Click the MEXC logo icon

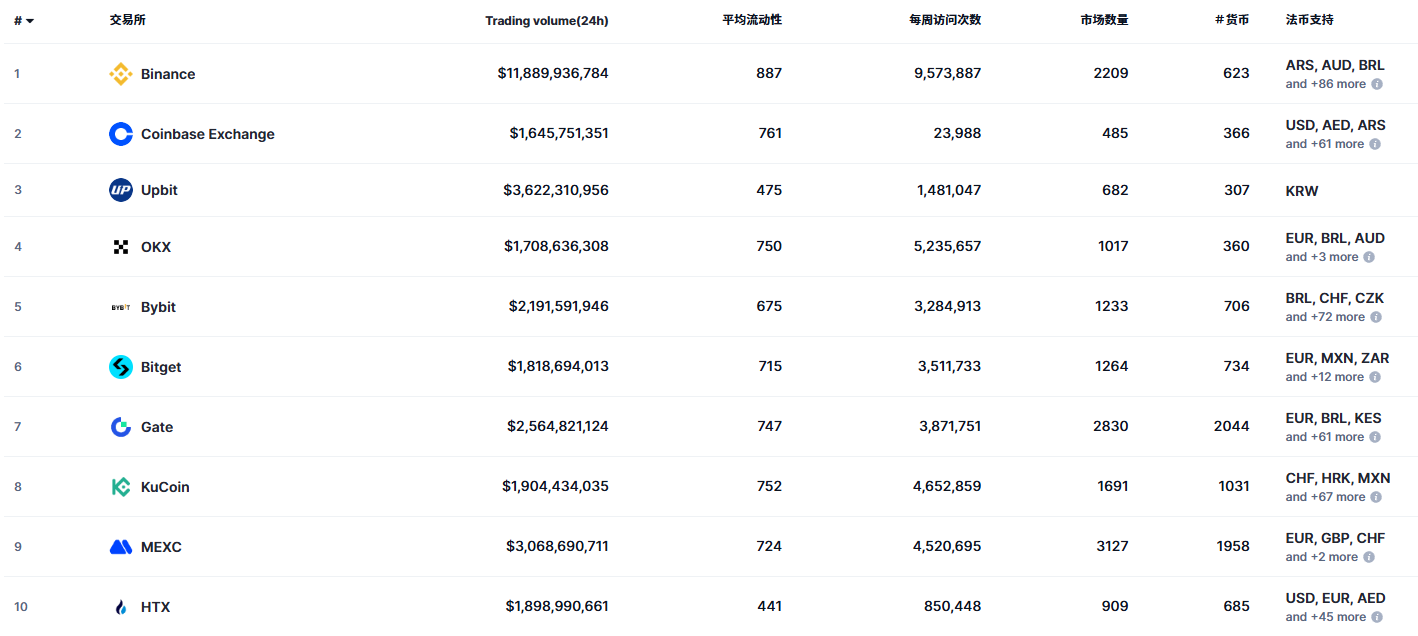pos(120,547)
